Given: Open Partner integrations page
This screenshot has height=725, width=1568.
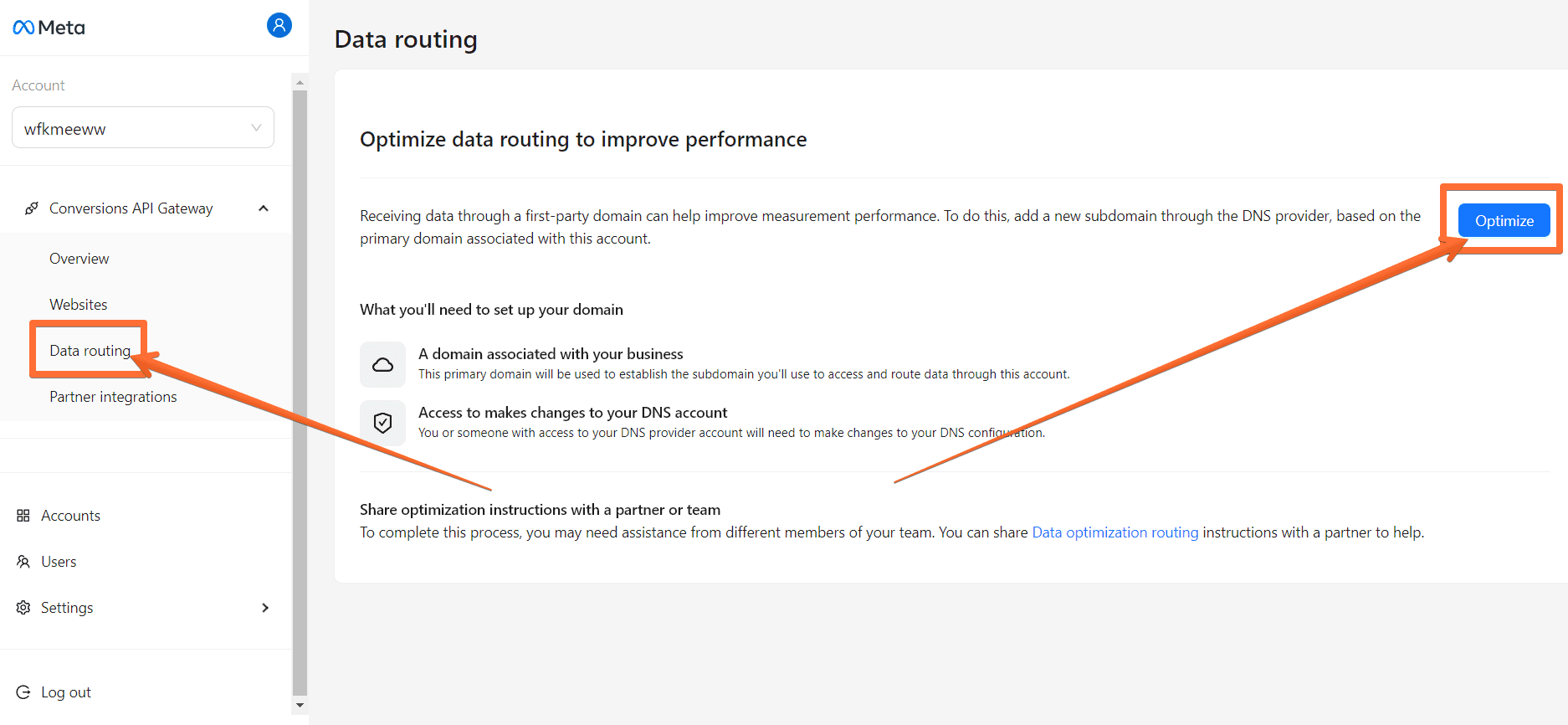Looking at the screenshot, I should (113, 397).
